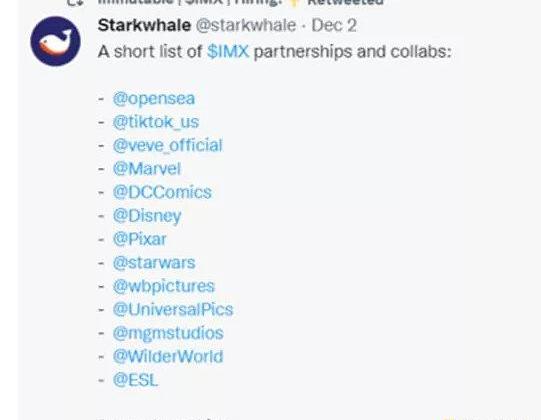Visit the @UniversalPics mention

tap(173, 310)
